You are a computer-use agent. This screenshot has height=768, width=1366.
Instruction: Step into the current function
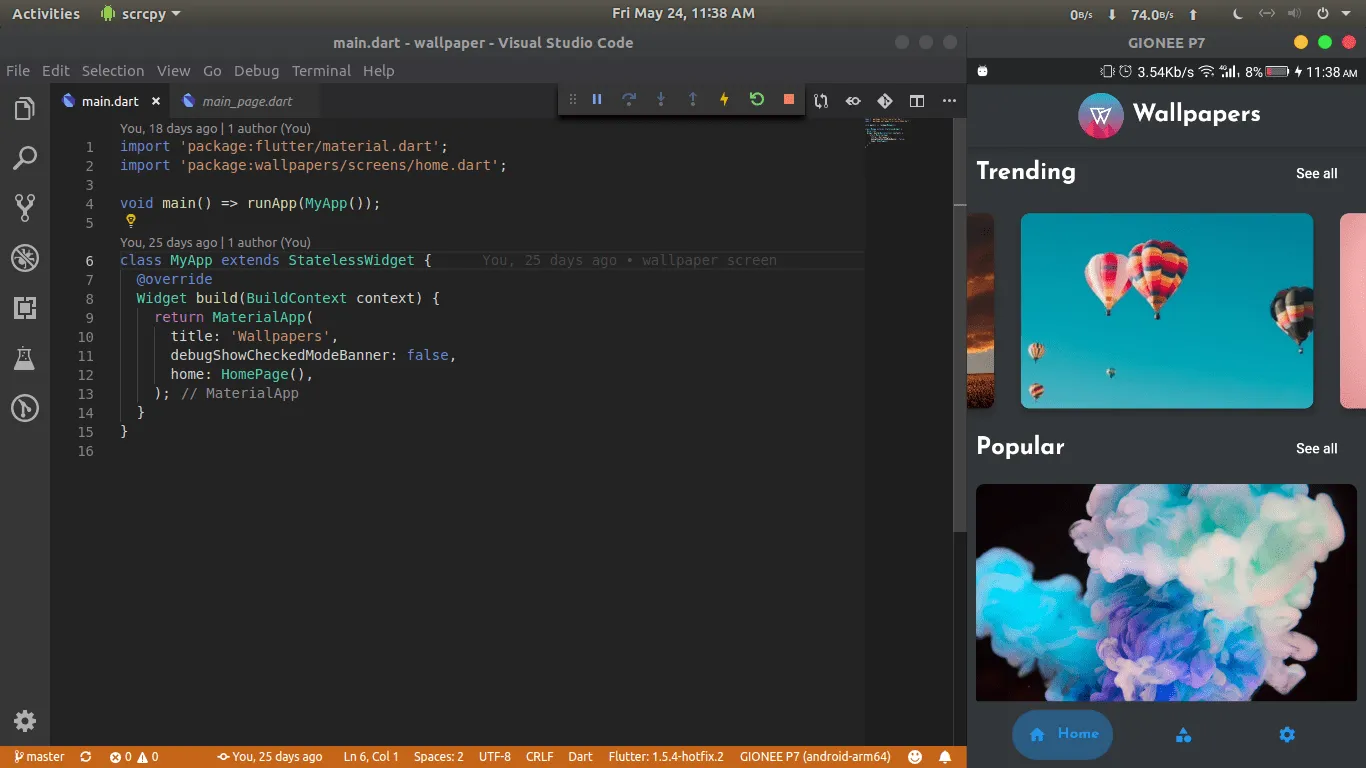point(661,100)
